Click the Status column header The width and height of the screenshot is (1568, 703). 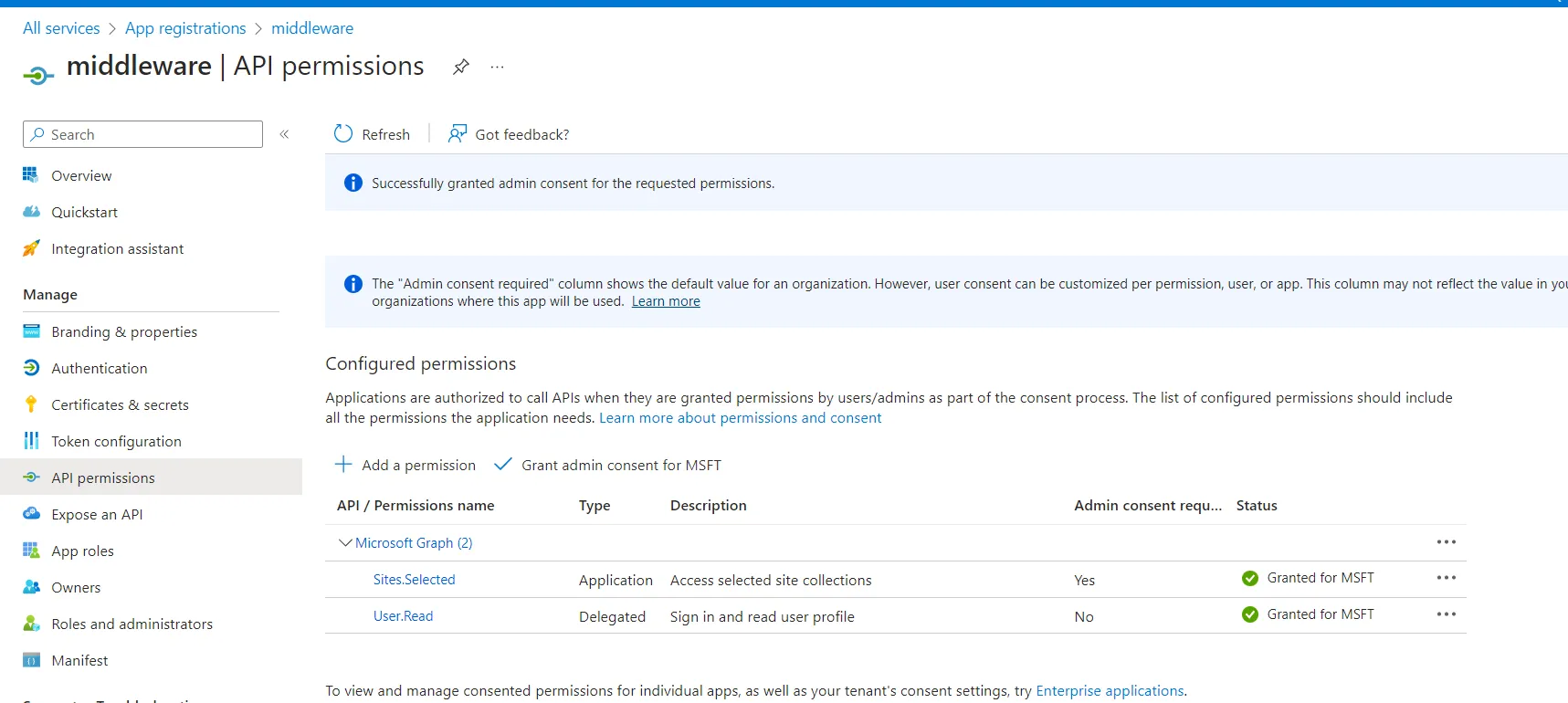pos(1257,505)
